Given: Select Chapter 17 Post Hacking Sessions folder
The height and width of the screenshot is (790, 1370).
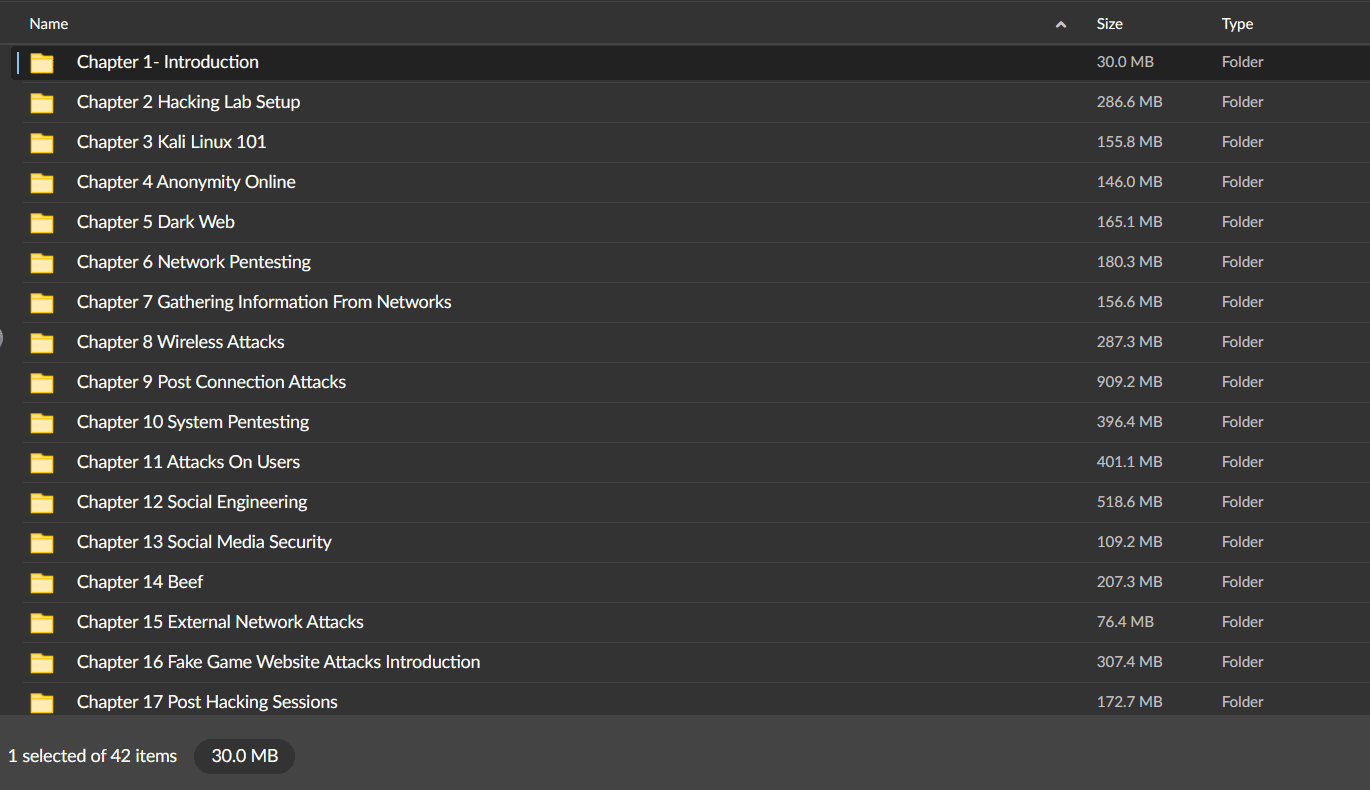Looking at the screenshot, I should click(x=207, y=702).
